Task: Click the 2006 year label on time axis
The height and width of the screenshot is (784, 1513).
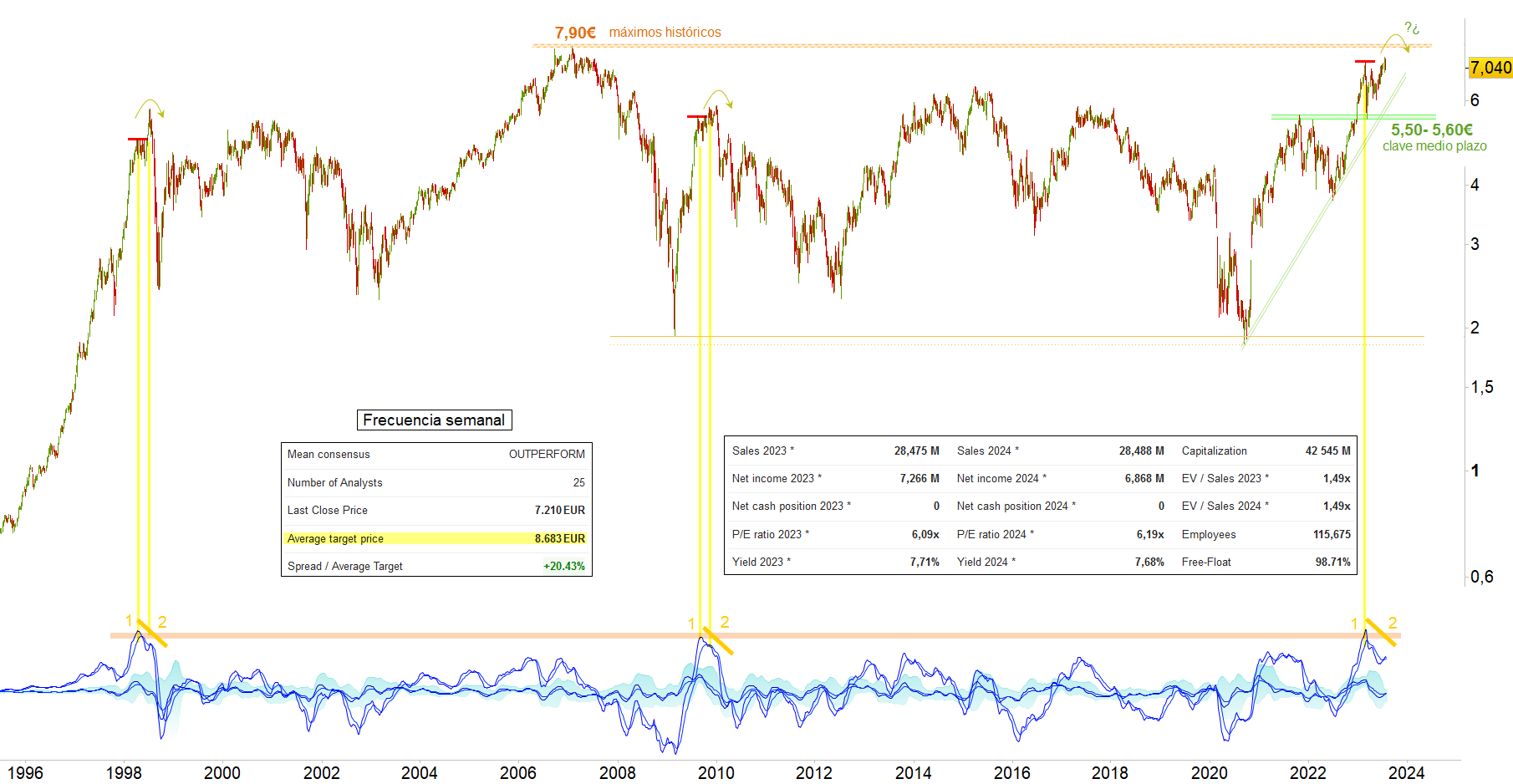Action: point(518,773)
